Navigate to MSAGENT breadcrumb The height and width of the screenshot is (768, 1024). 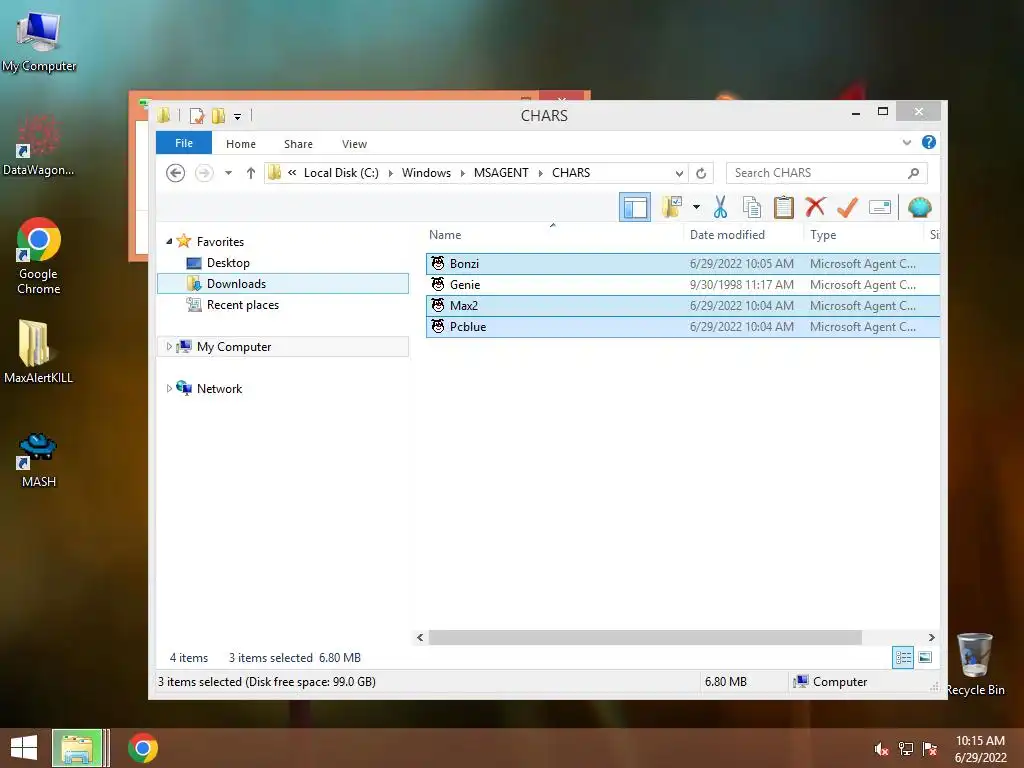pos(501,172)
